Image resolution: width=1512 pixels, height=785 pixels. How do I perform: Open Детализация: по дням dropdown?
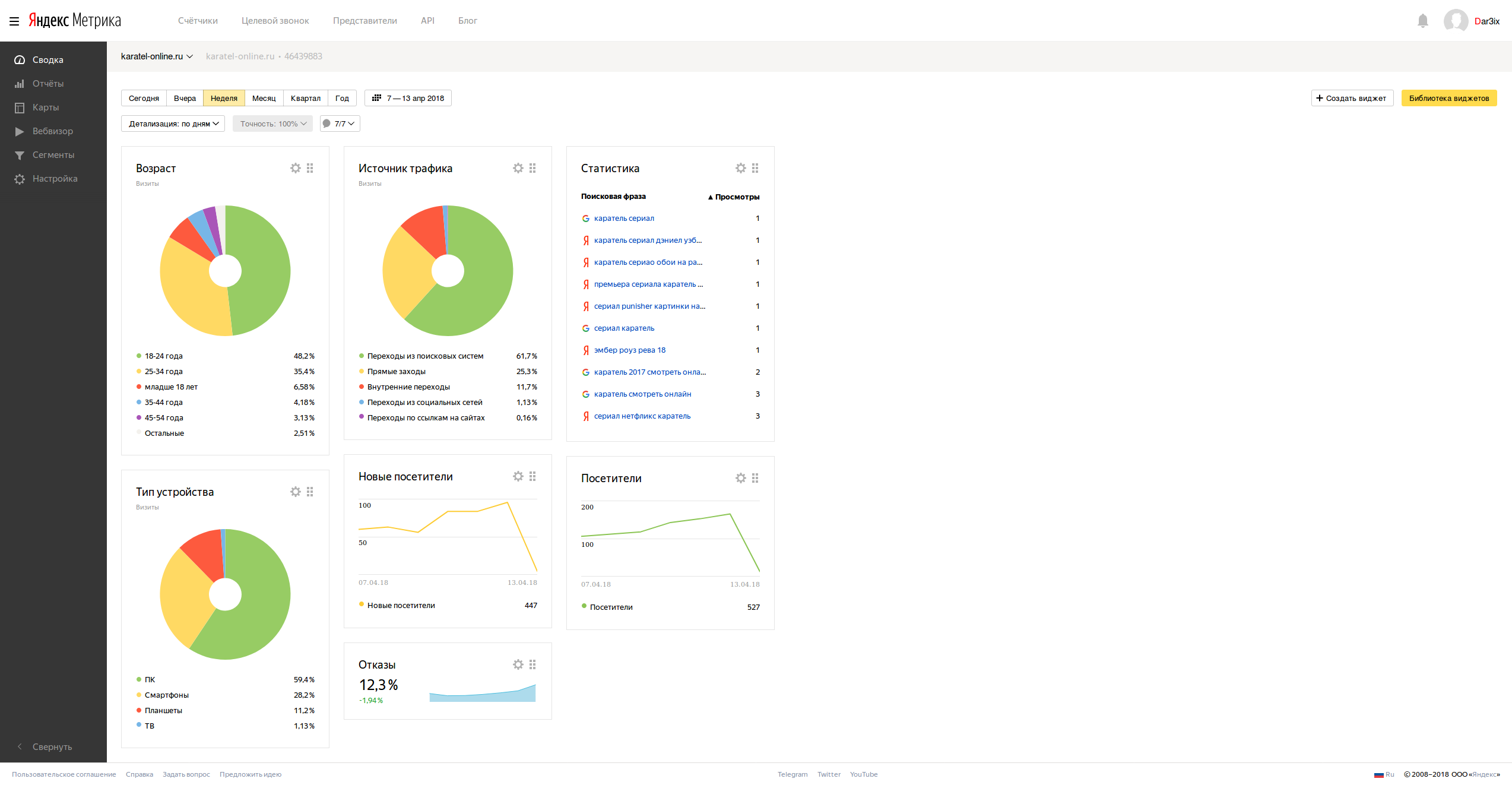tap(173, 124)
